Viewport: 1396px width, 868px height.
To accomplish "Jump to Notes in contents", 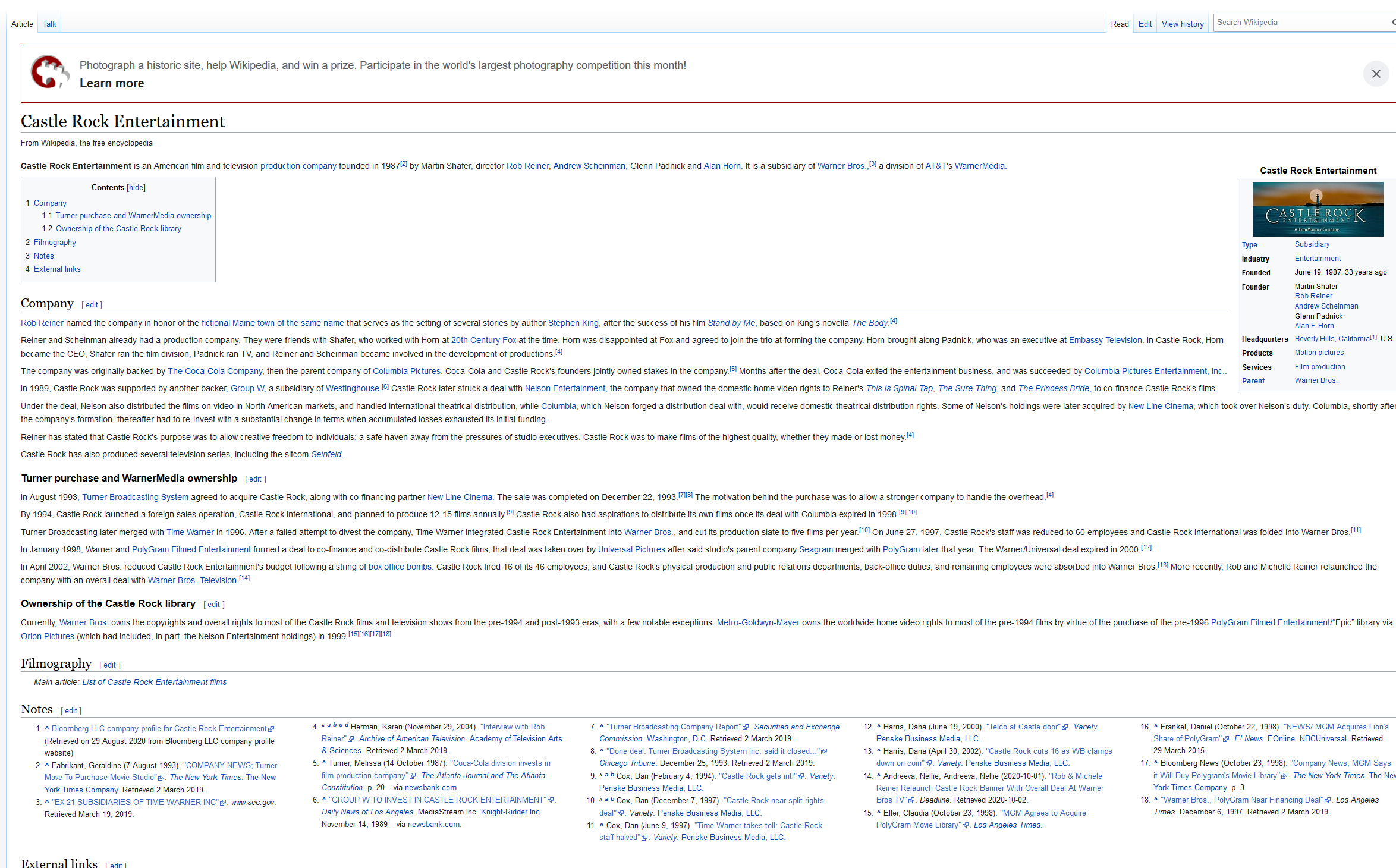I will click(x=43, y=256).
